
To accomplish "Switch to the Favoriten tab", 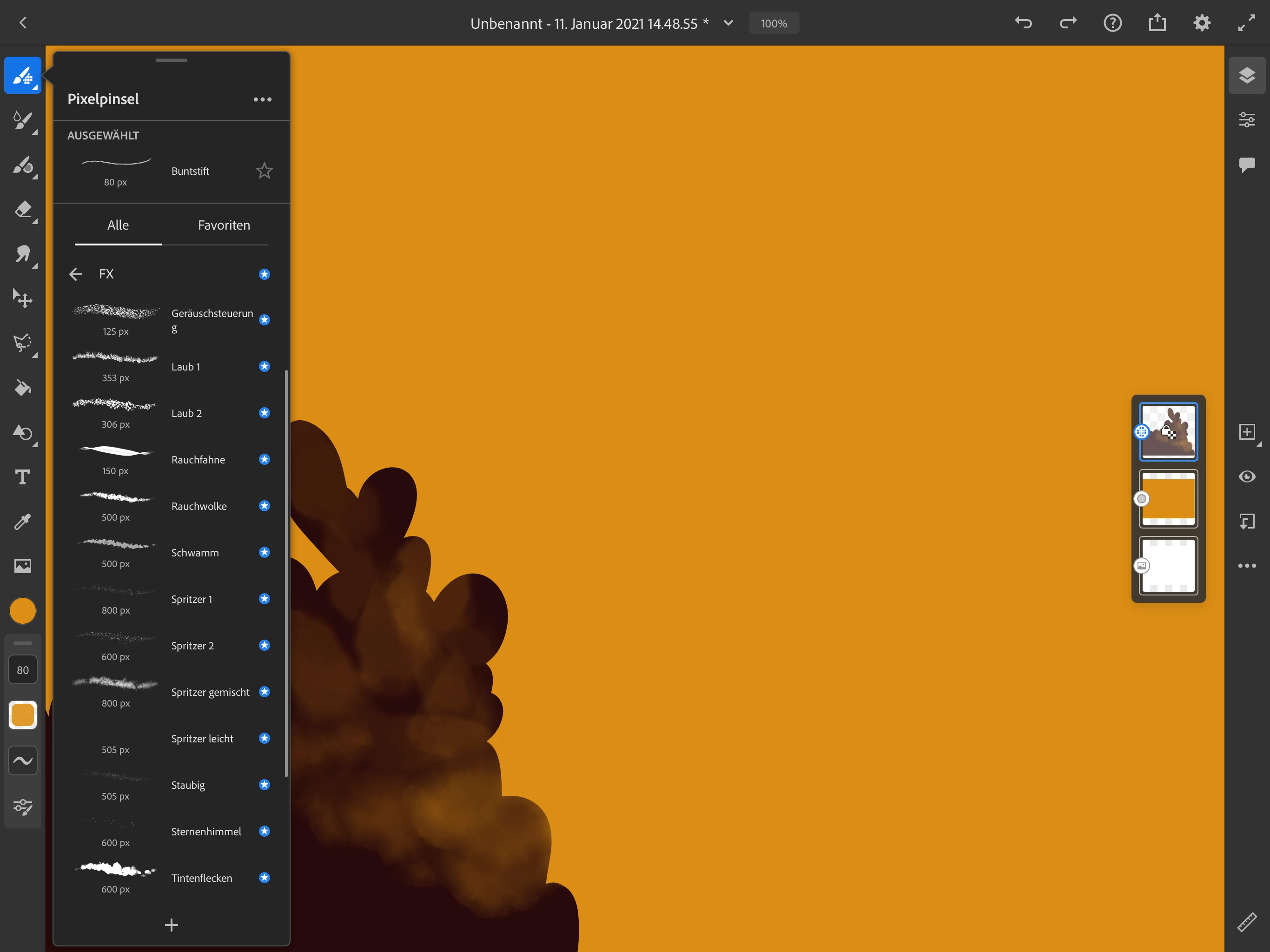I will click(224, 225).
